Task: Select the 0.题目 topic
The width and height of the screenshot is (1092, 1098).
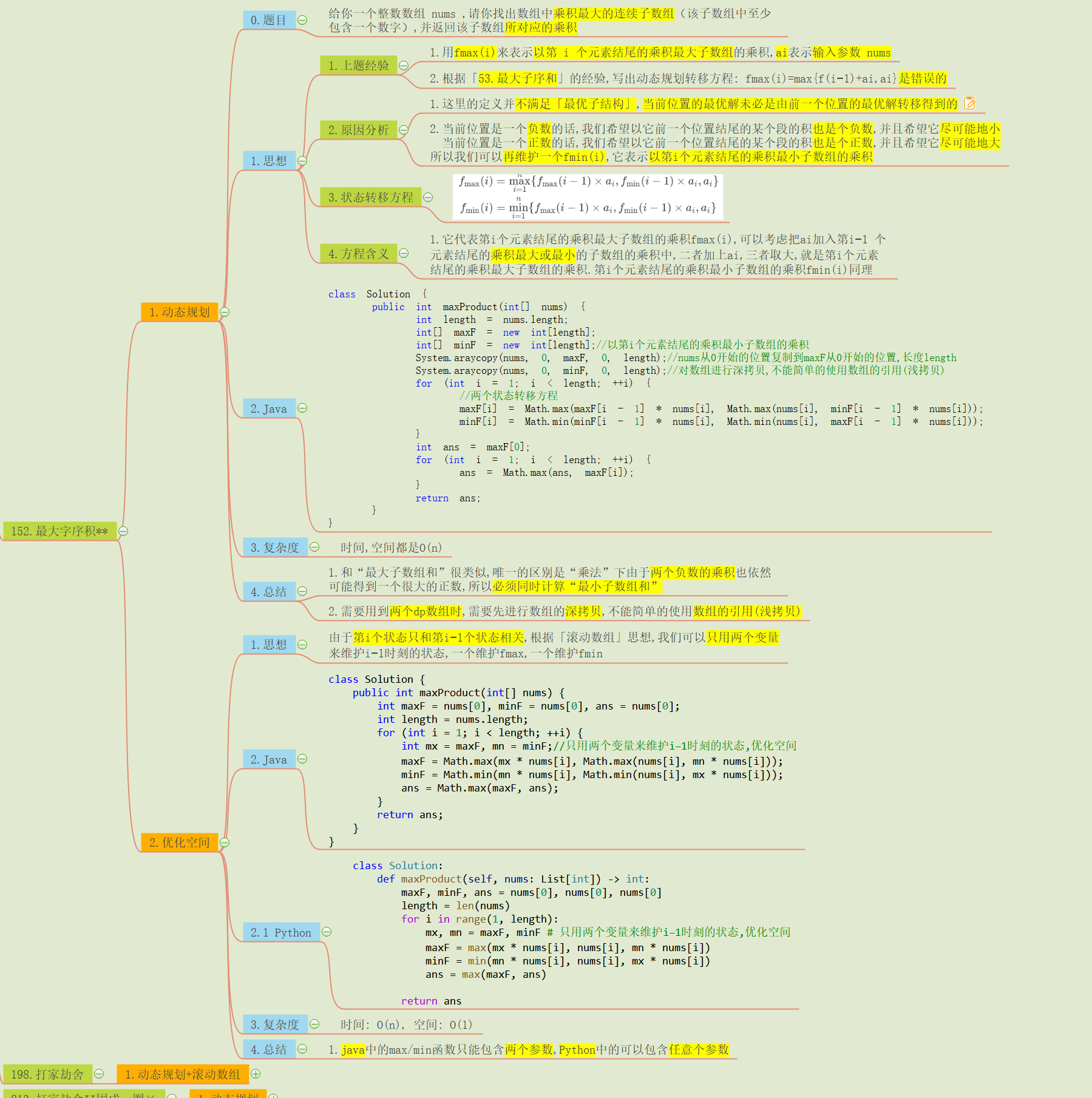Action: [x=269, y=20]
